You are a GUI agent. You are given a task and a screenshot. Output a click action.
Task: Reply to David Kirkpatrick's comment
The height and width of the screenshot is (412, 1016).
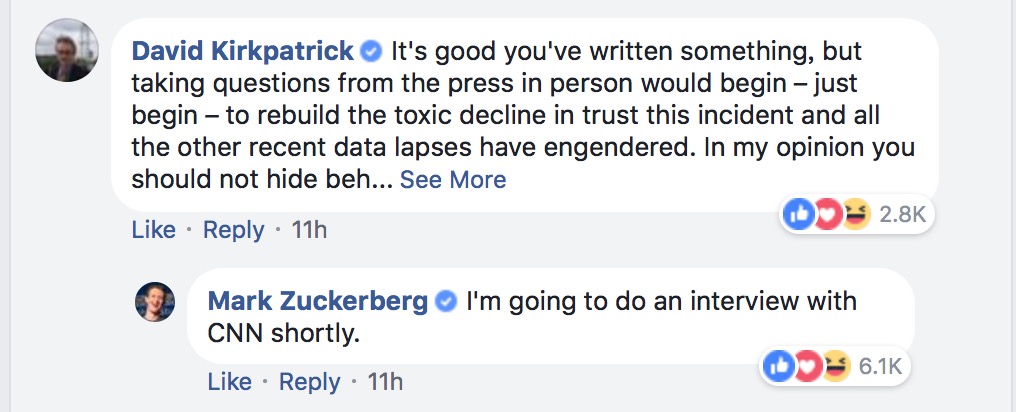(x=233, y=230)
